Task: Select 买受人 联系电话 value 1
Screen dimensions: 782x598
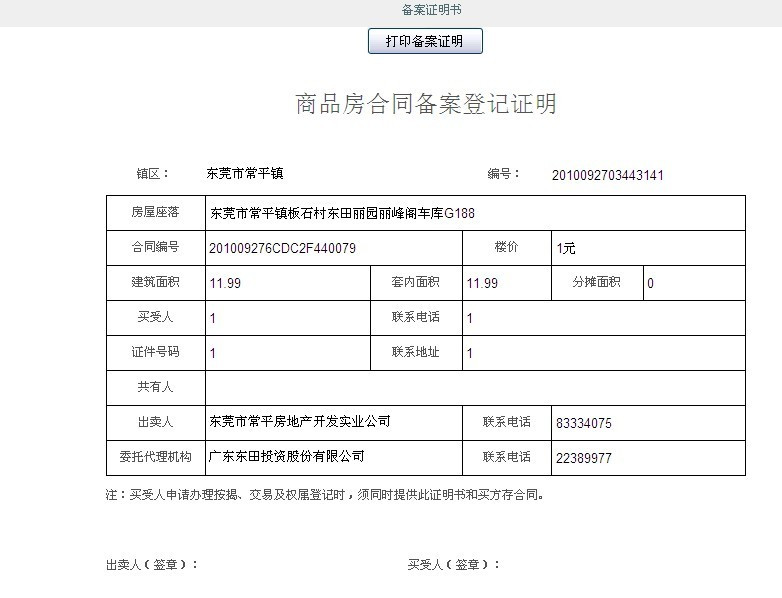Action: coord(470,318)
